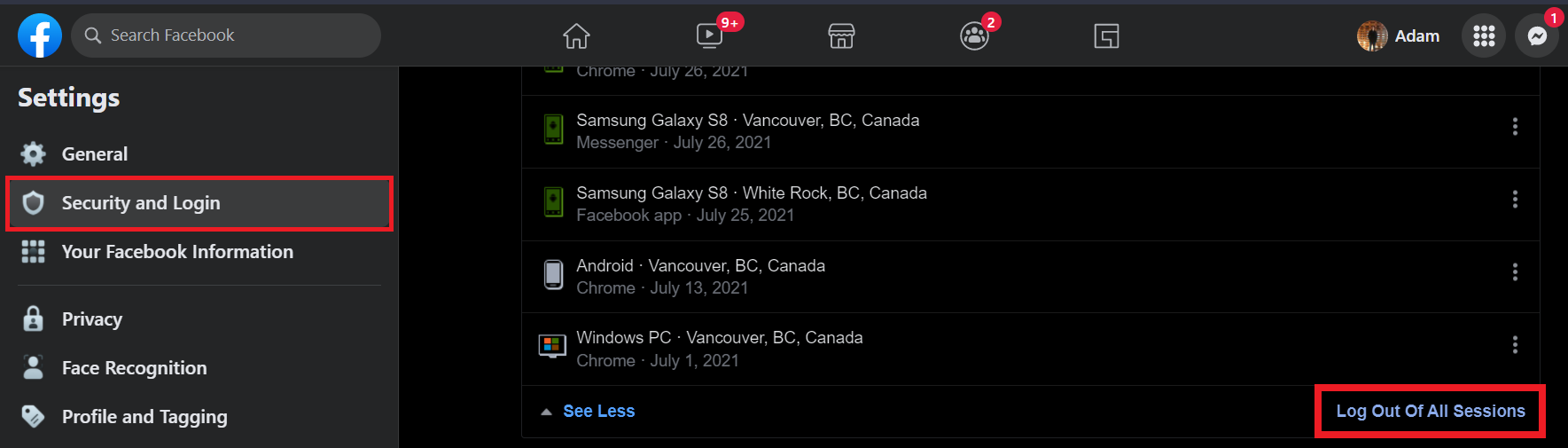Open the Watch video icon
Image resolution: width=1568 pixels, height=448 pixels.
[x=709, y=35]
